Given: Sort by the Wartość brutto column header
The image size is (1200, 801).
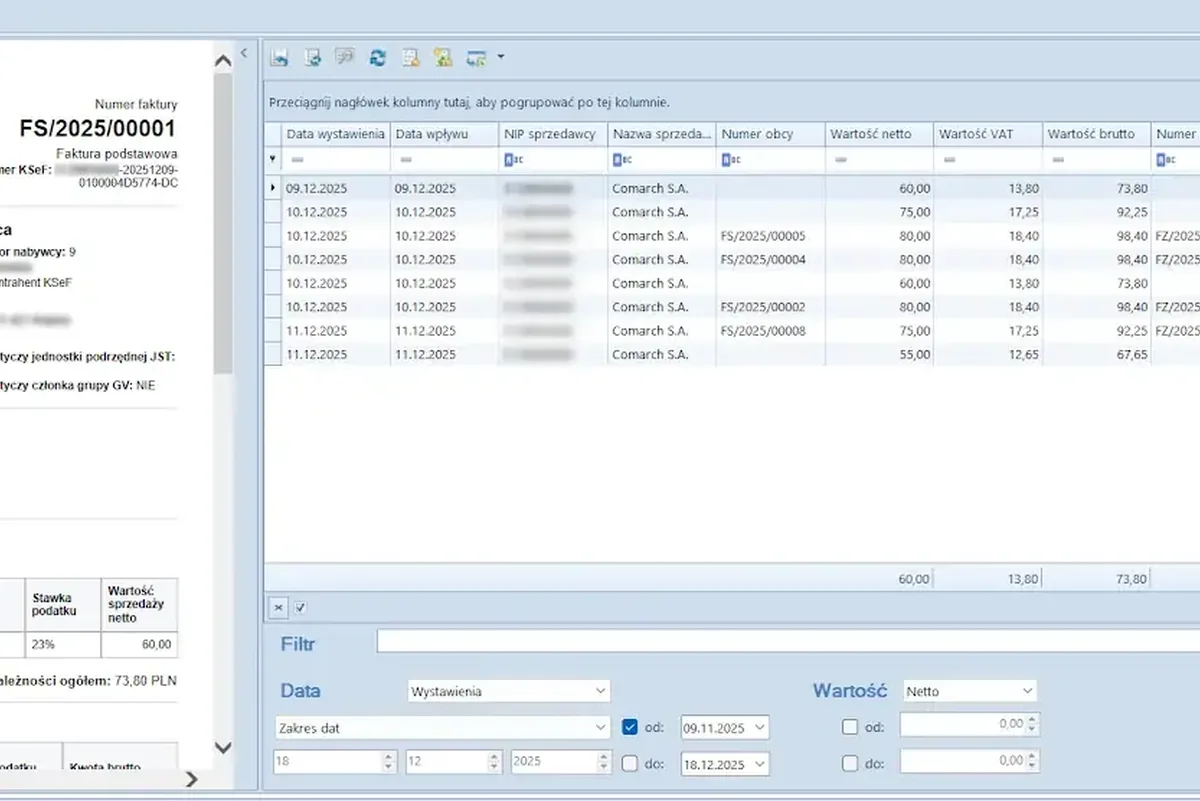Looking at the screenshot, I should tap(1098, 134).
